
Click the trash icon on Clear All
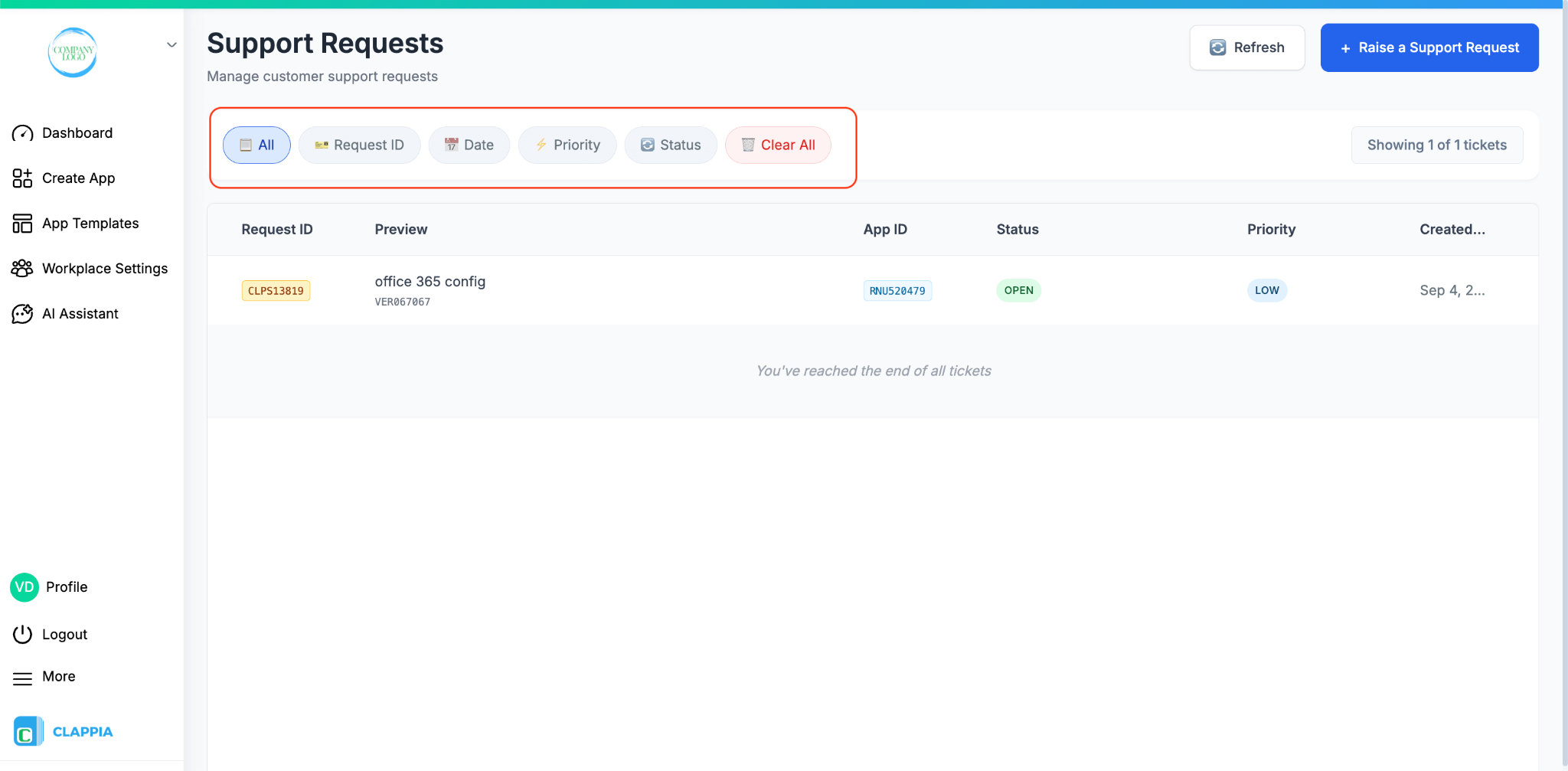748,145
